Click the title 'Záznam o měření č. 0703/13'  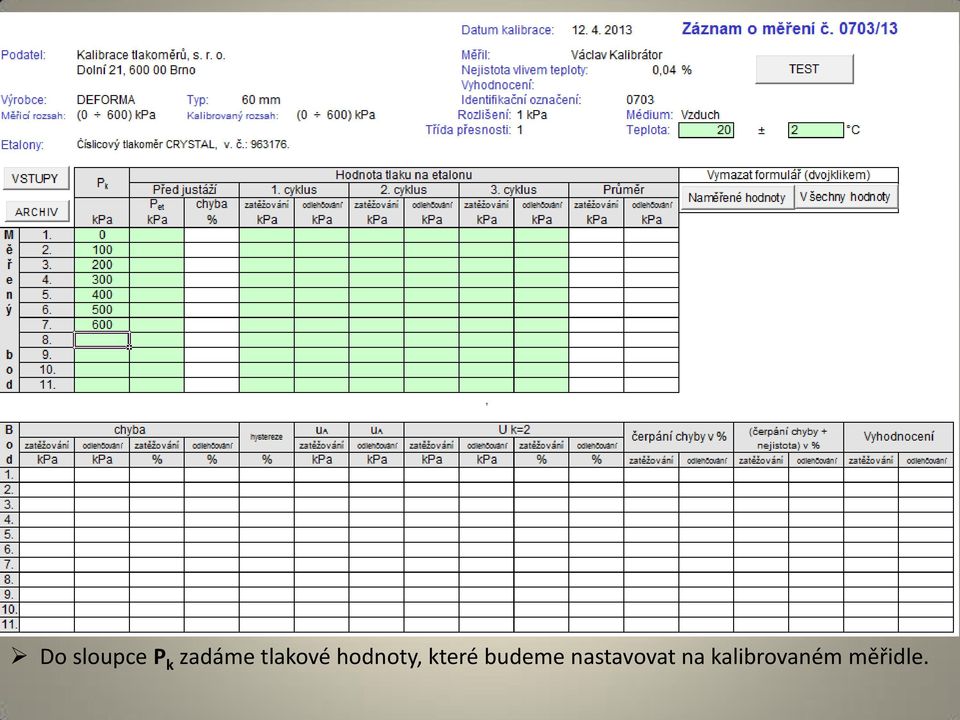pos(790,29)
